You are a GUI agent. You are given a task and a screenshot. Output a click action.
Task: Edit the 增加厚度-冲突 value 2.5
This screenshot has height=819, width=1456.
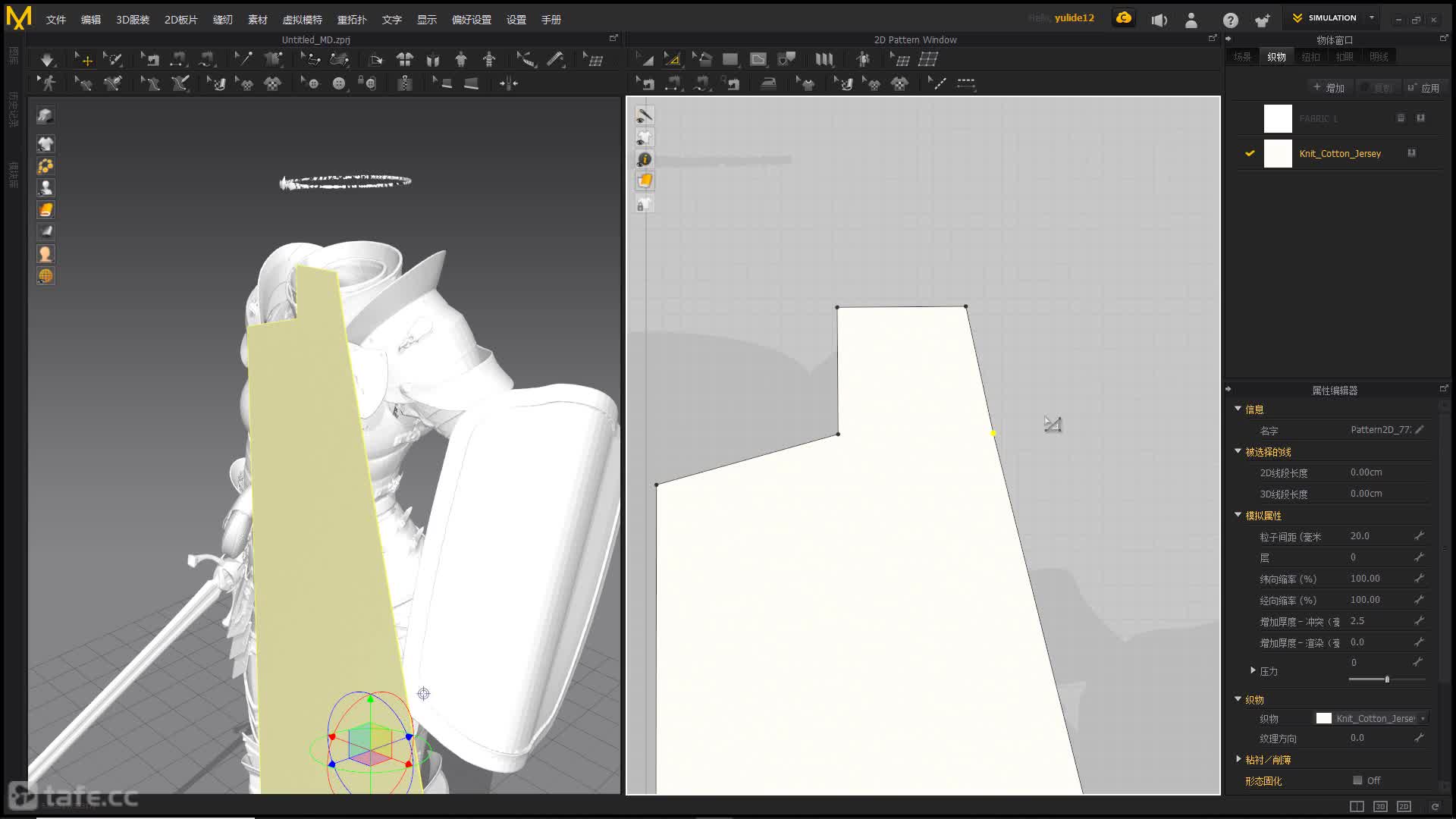coord(1380,621)
